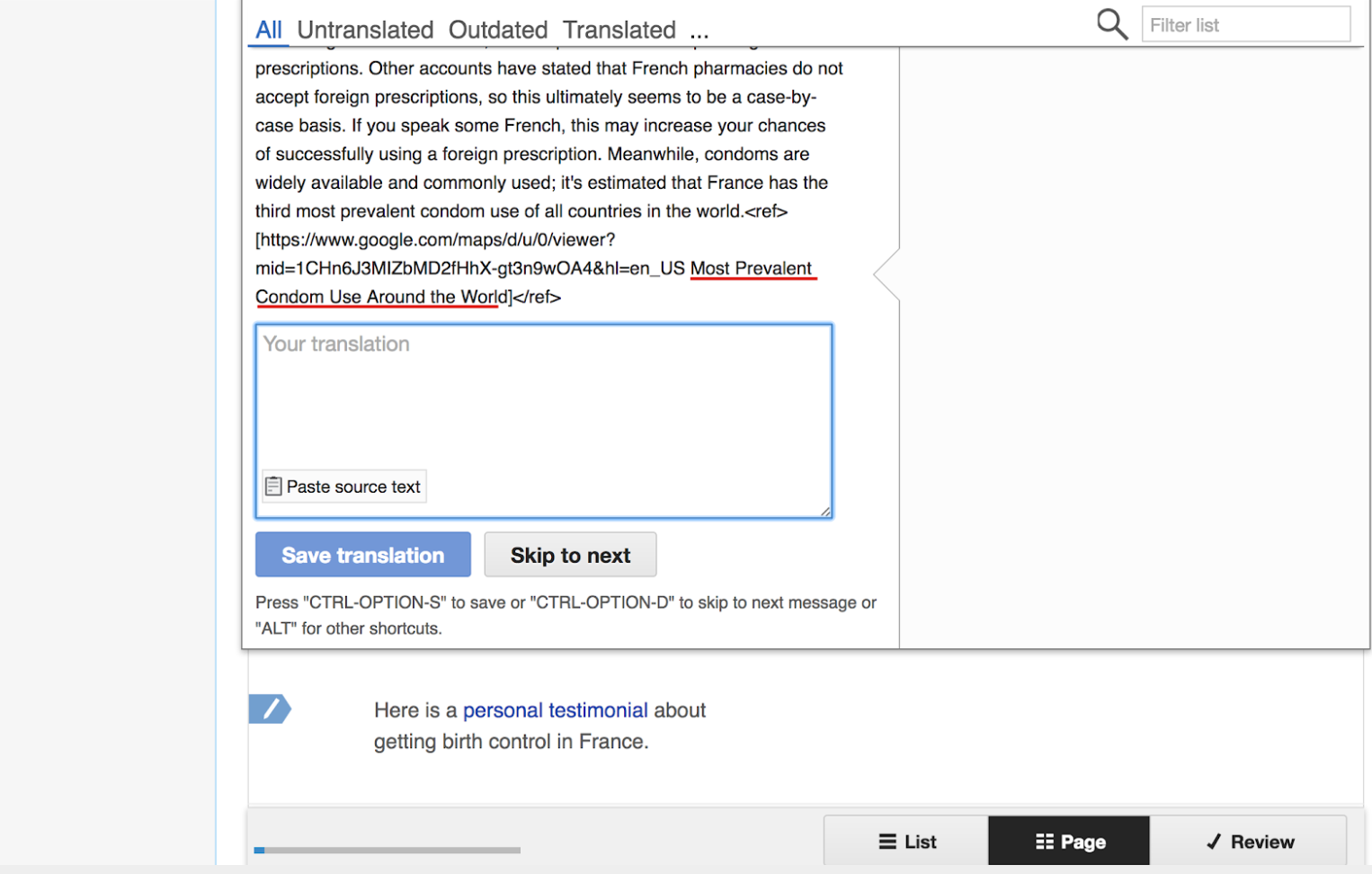Open the Translated tab
Screen dimensions: 1372x874
619,30
